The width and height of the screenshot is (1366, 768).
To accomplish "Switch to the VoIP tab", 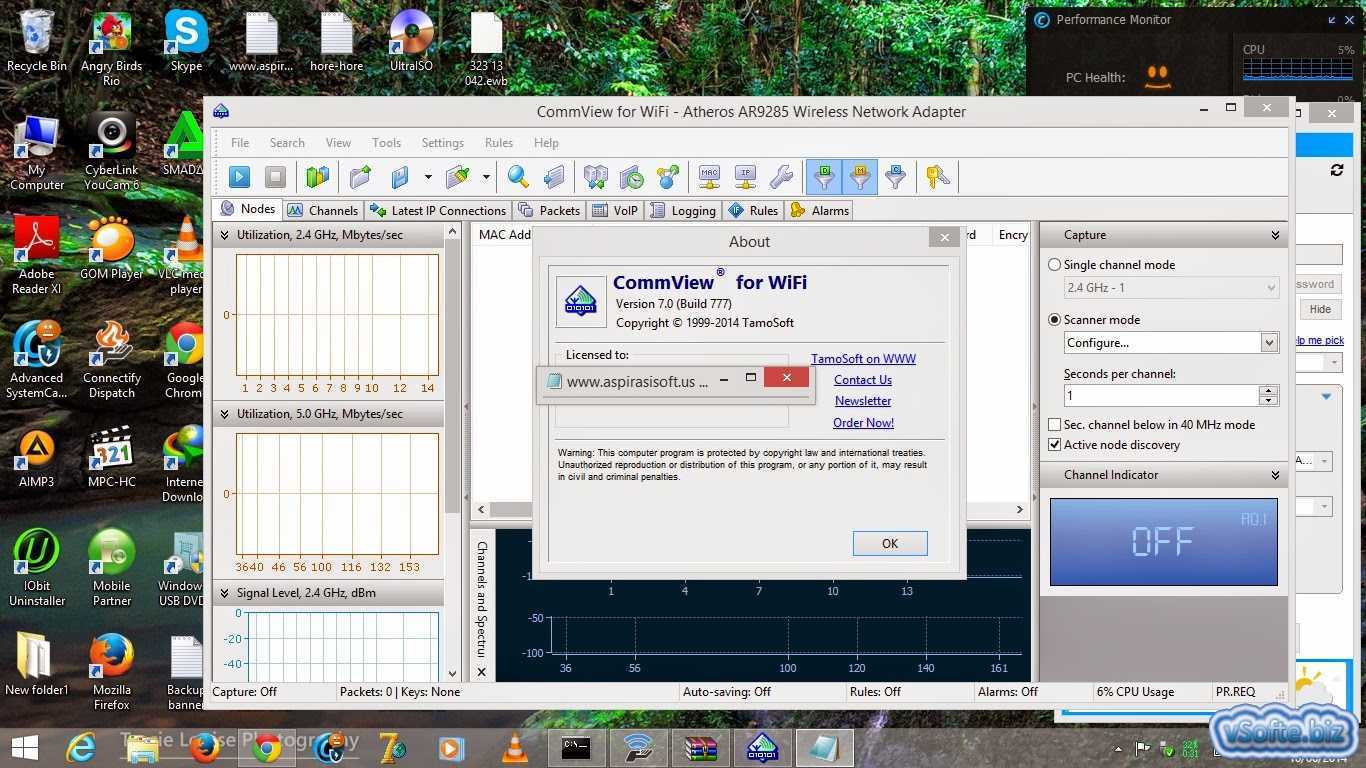I will 615,210.
